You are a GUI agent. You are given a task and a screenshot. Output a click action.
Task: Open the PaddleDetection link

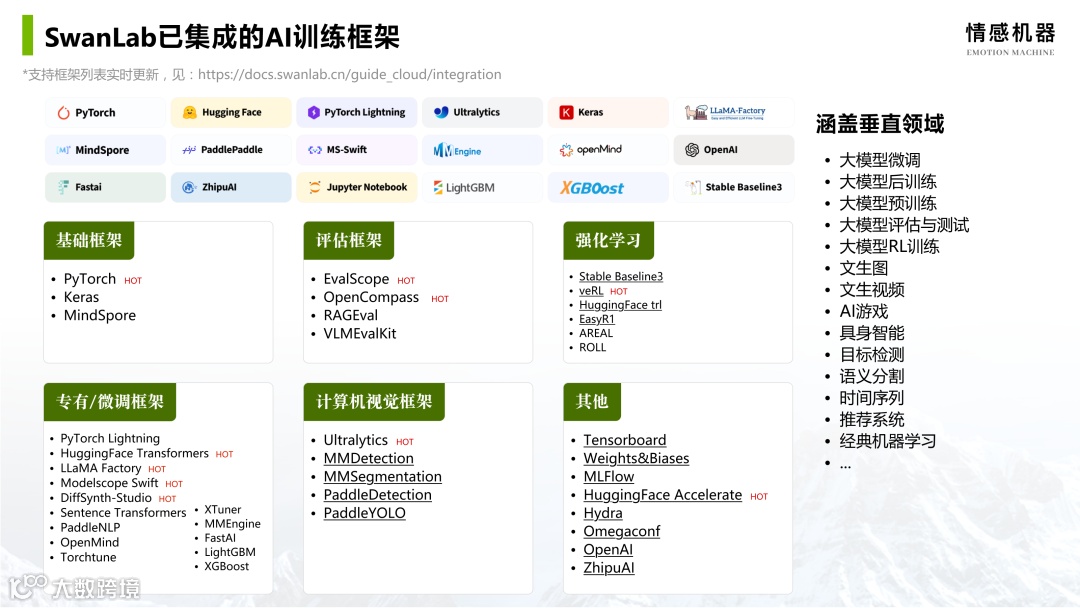(377, 495)
